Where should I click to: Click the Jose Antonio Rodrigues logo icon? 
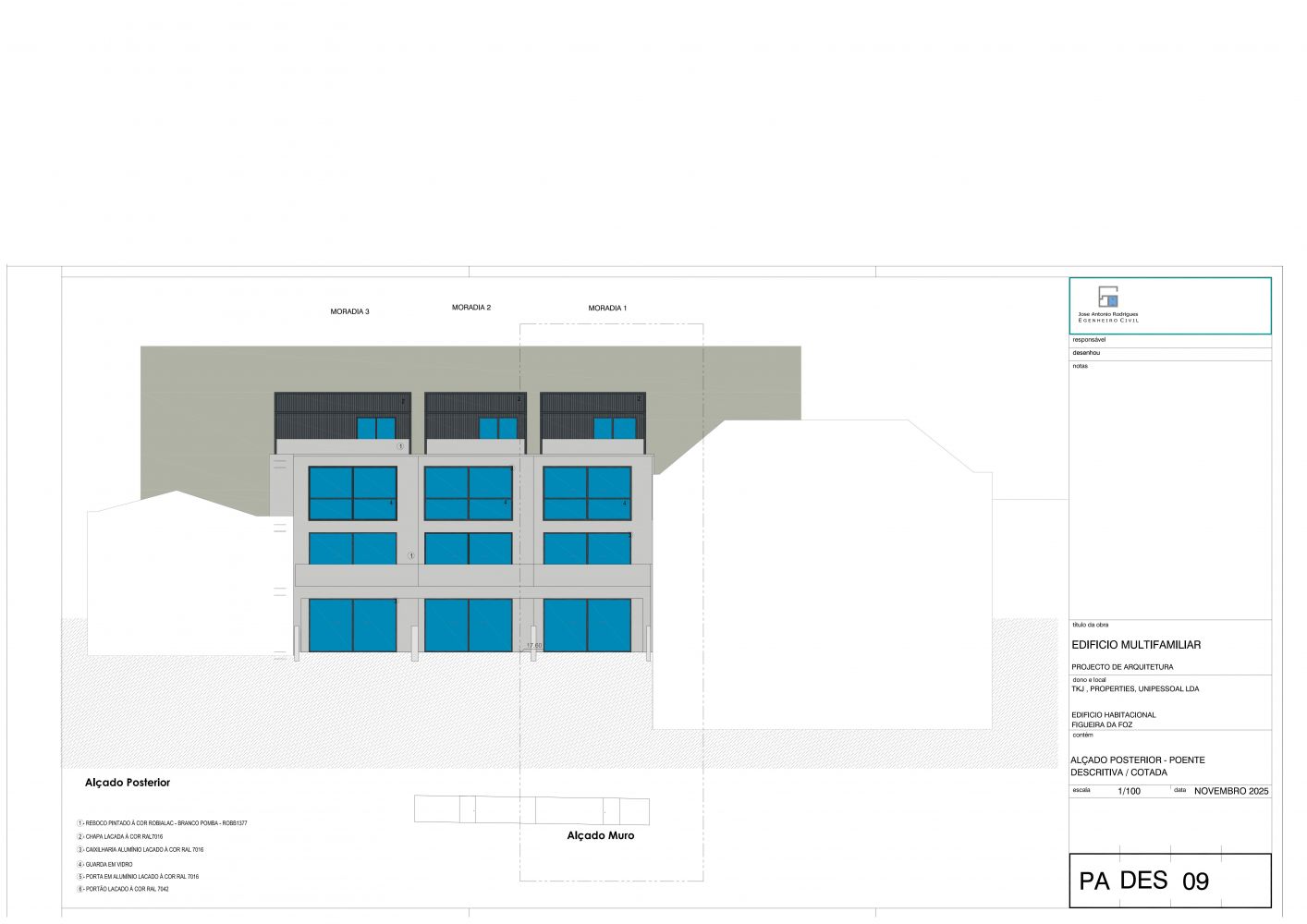[1108, 297]
